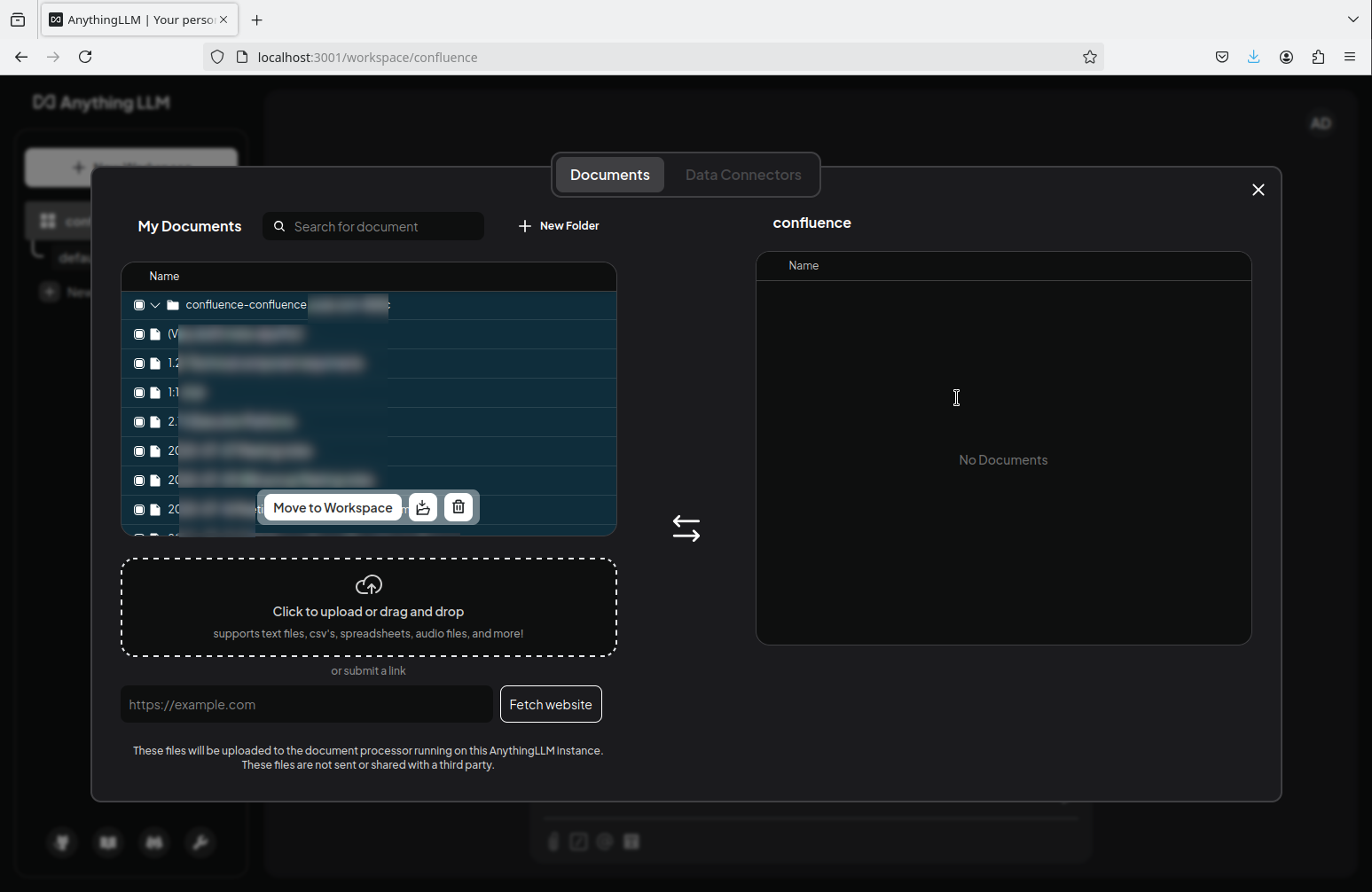Viewport: 1372px width, 892px height.
Task: Toggle checkbox for the document starting "1:1"
Action: (139, 393)
